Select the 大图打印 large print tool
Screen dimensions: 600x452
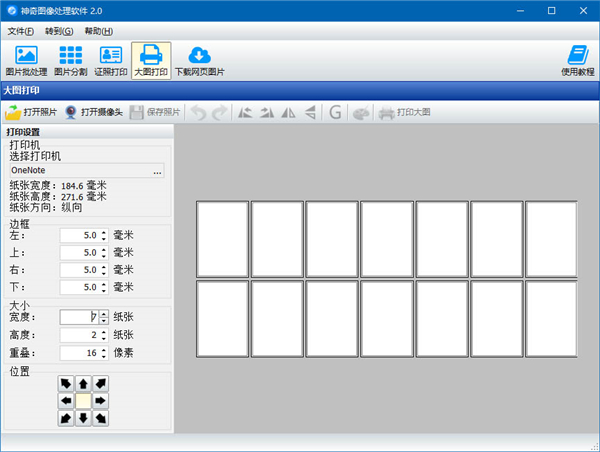[151, 60]
